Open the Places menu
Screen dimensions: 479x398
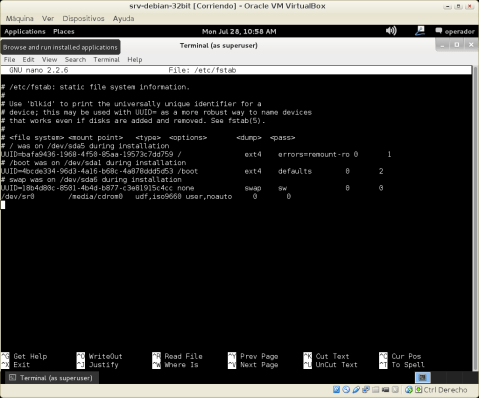[x=64, y=31]
